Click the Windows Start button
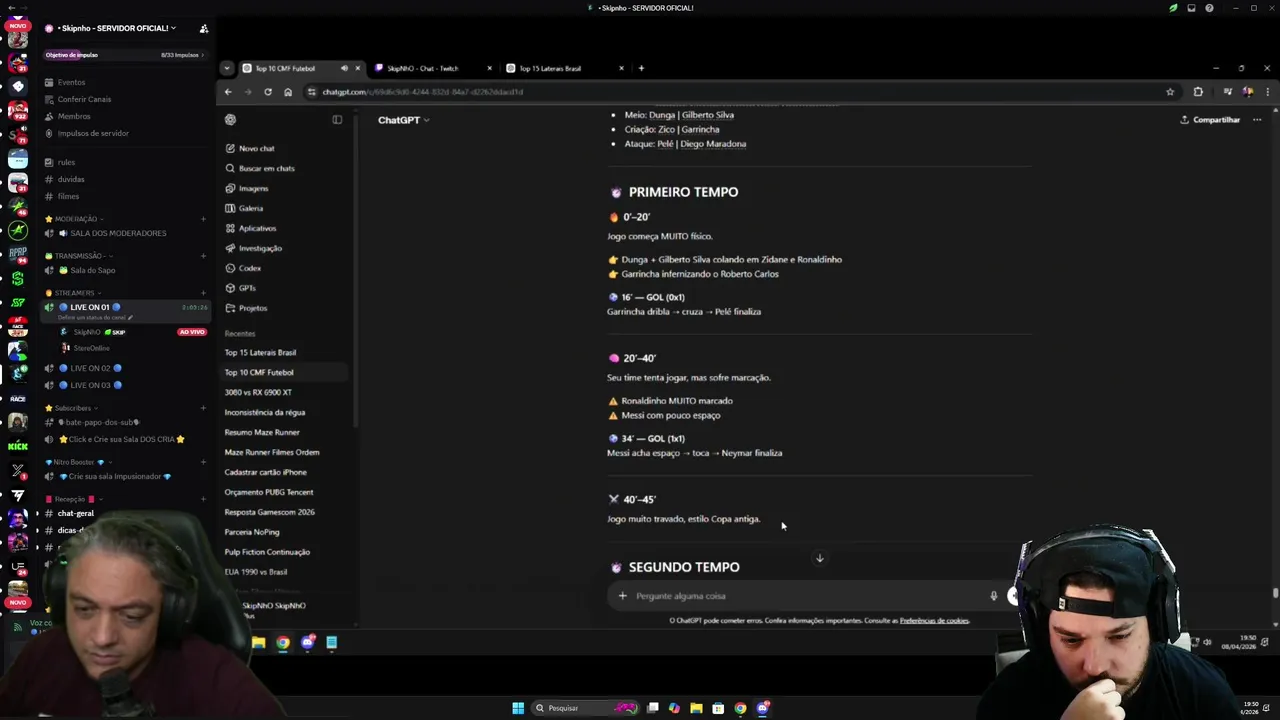 [x=518, y=708]
